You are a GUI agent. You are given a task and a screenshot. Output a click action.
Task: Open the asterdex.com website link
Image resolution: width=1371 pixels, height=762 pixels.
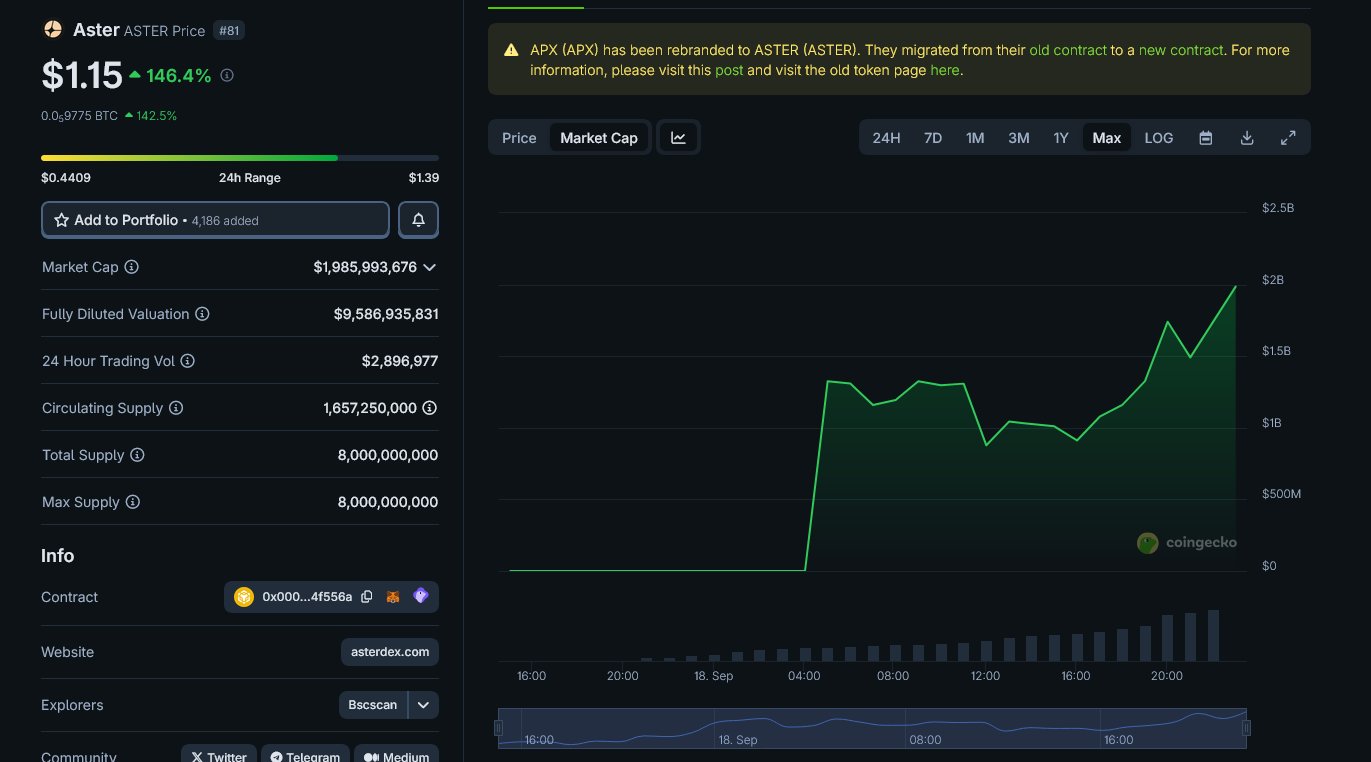pyautogui.click(x=390, y=652)
